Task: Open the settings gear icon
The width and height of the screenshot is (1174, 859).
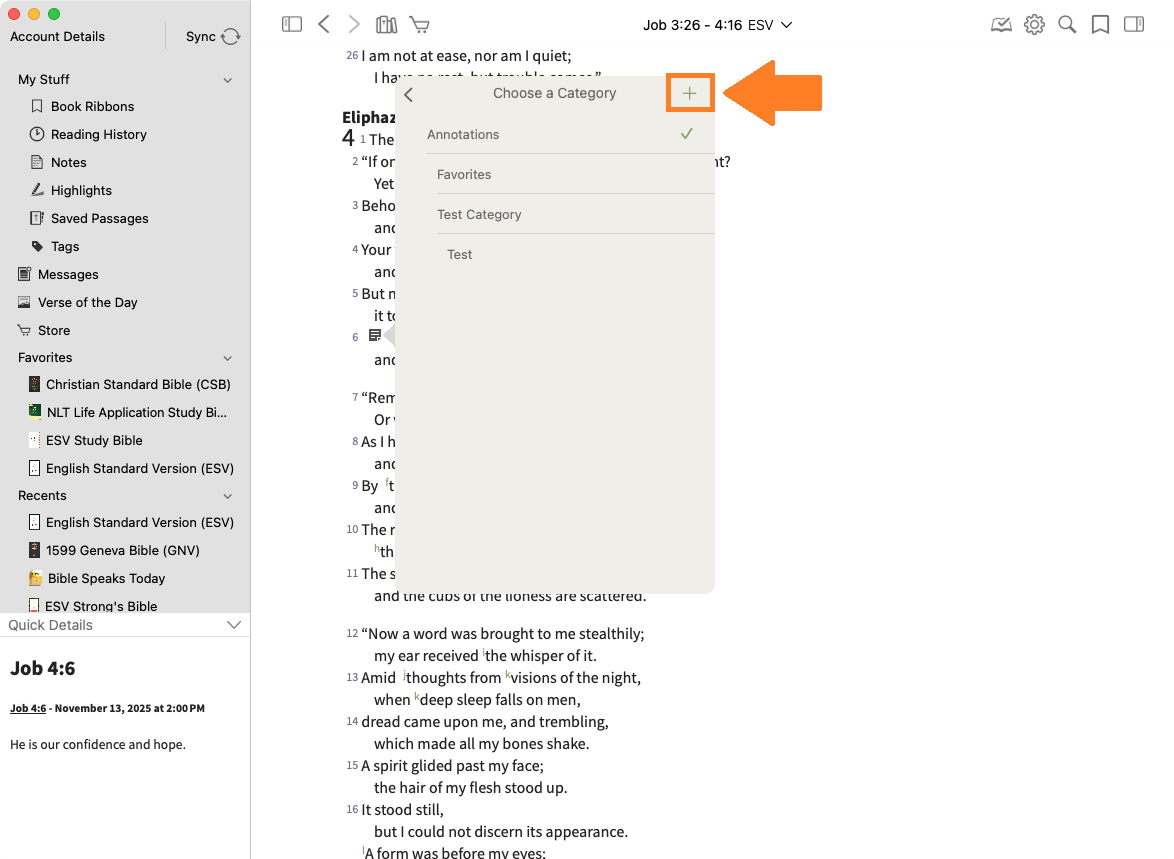Action: coord(1034,24)
